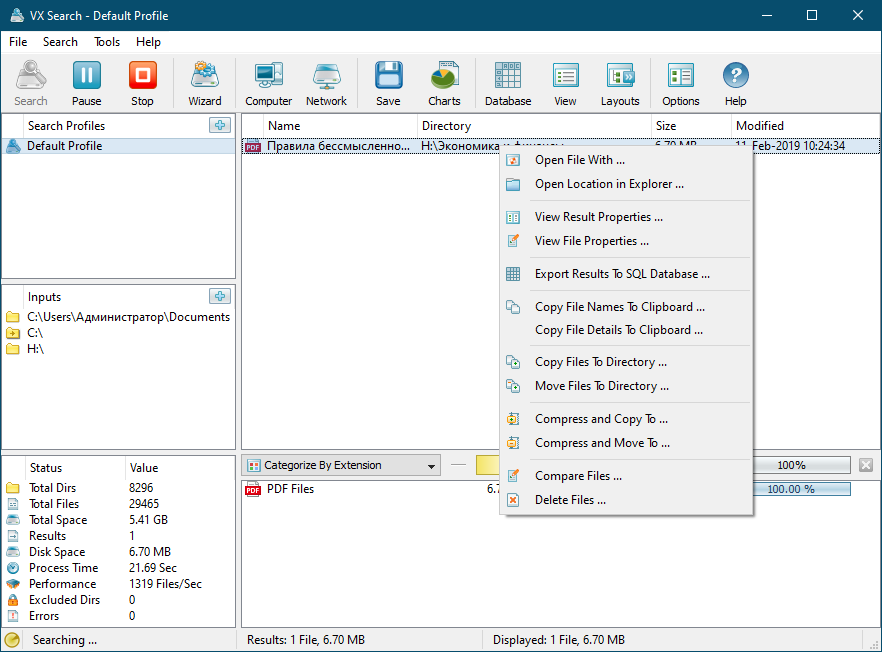Add a new input directory
Image resolution: width=882 pixels, height=652 pixels.
point(220,296)
